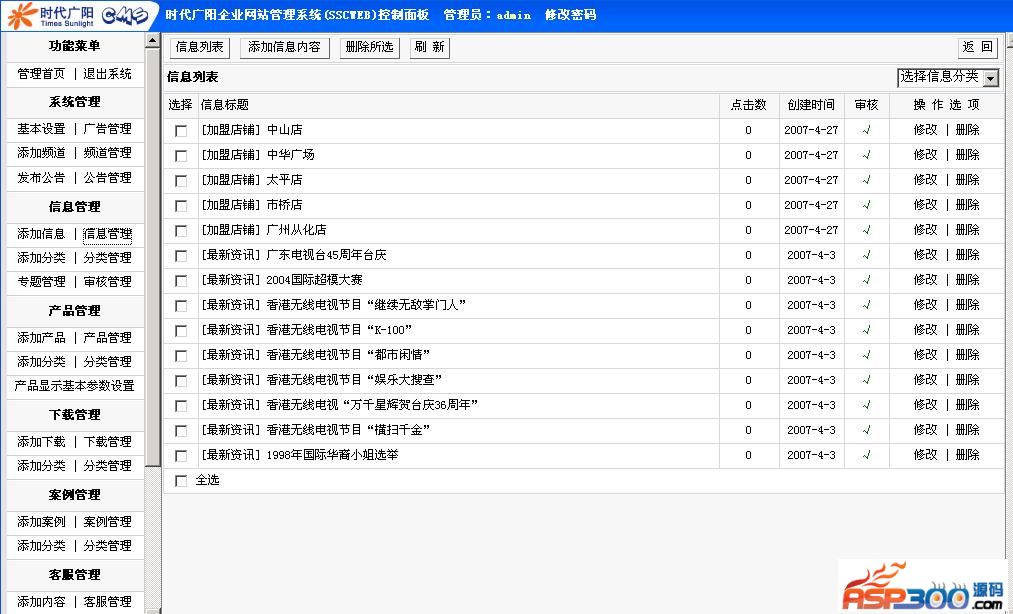Click the 信息标题 column header
The width and height of the screenshot is (1013, 614).
(225, 105)
